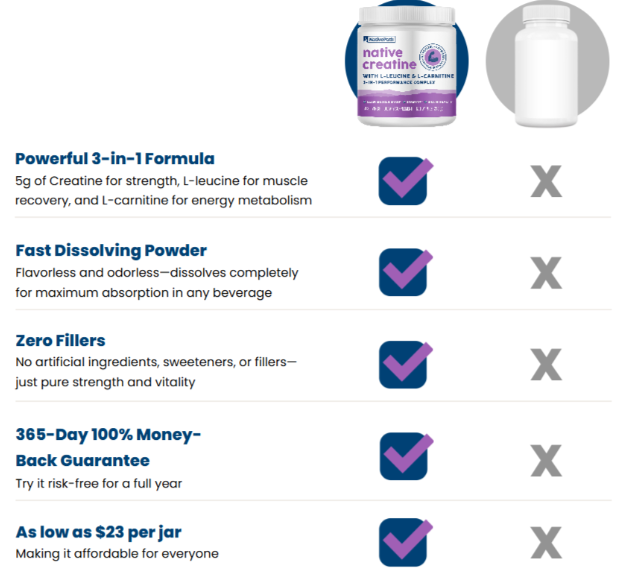Click the Powerful 3-in-1 Formula heading
The height and width of the screenshot is (570, 641).
pos(115,158)
